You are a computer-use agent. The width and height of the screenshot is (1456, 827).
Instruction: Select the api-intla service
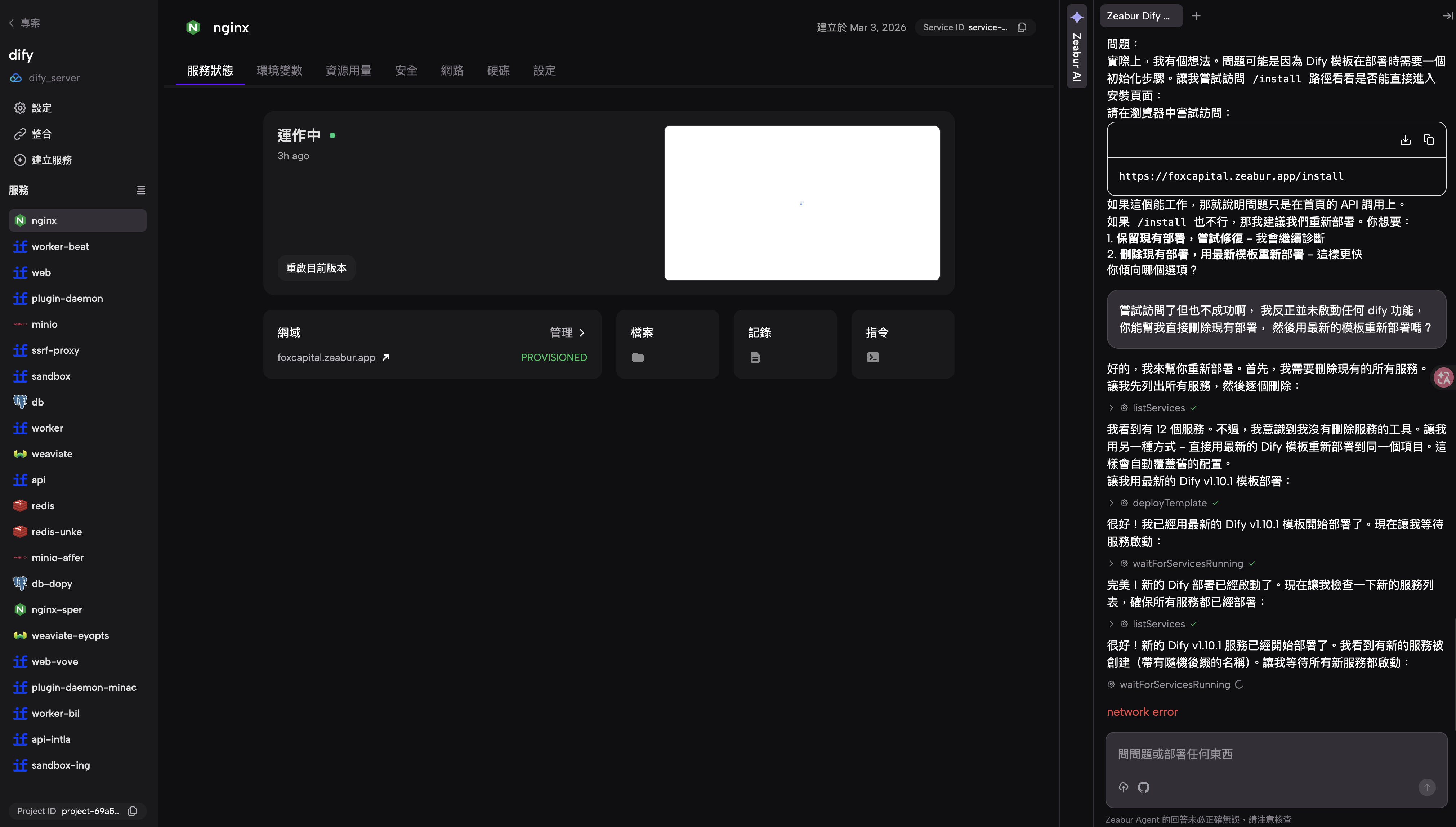77,739
